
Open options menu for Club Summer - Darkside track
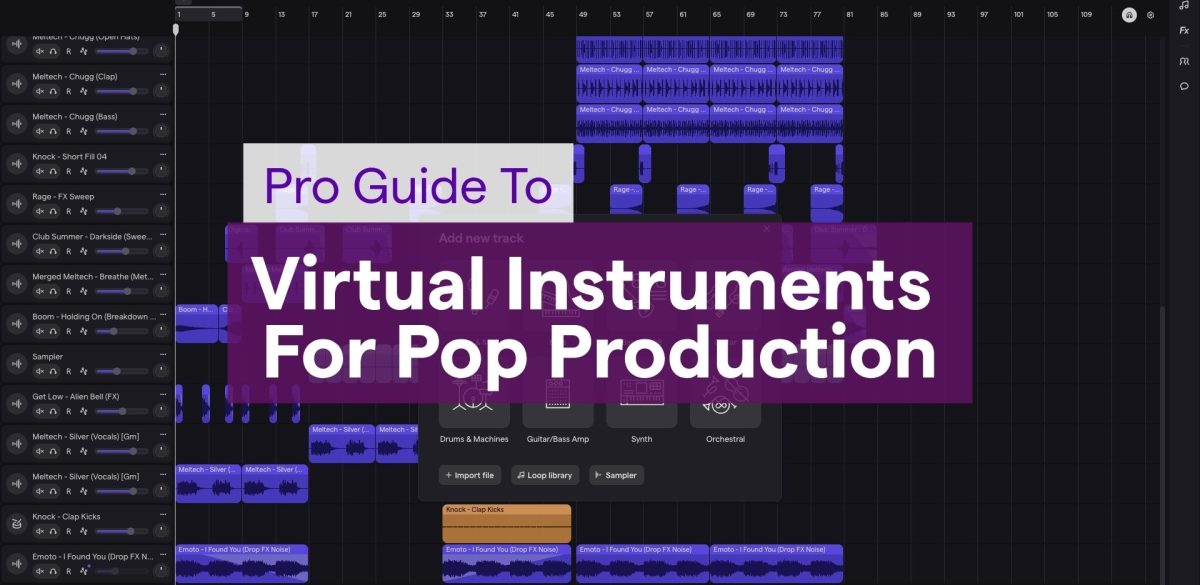(x=161, y=236)
